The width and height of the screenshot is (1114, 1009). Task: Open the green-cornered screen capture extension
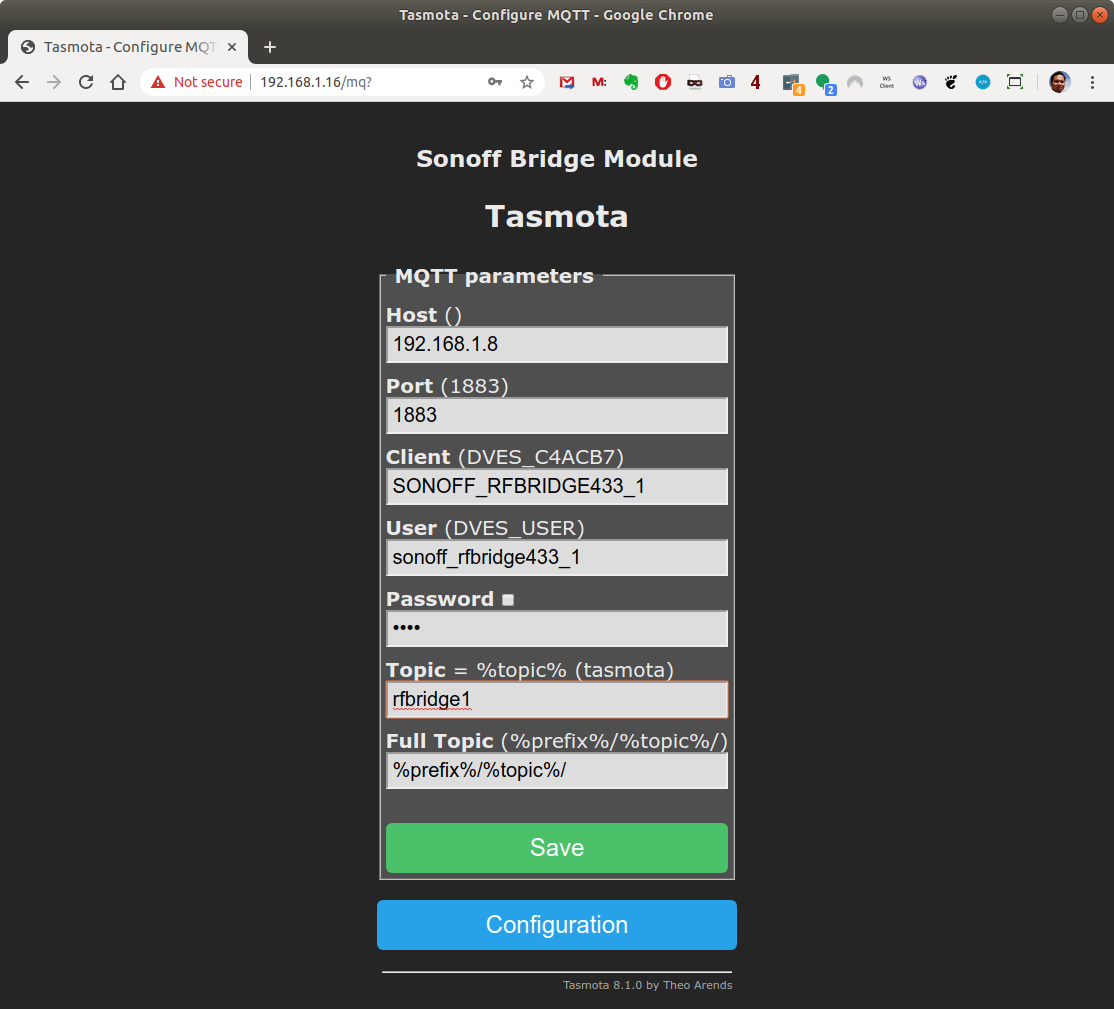pyautogui.click(x=1015, y=82)
